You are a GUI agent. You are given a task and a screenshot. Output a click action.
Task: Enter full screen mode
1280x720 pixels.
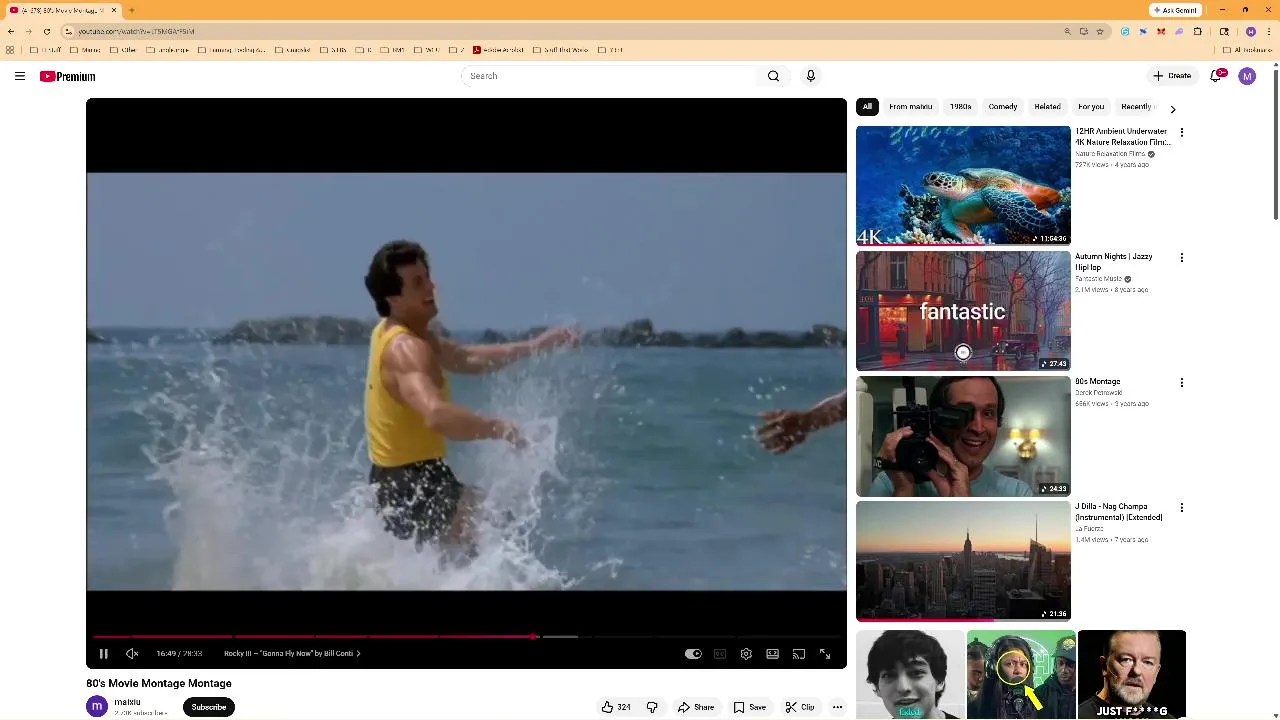pos(825,654)
